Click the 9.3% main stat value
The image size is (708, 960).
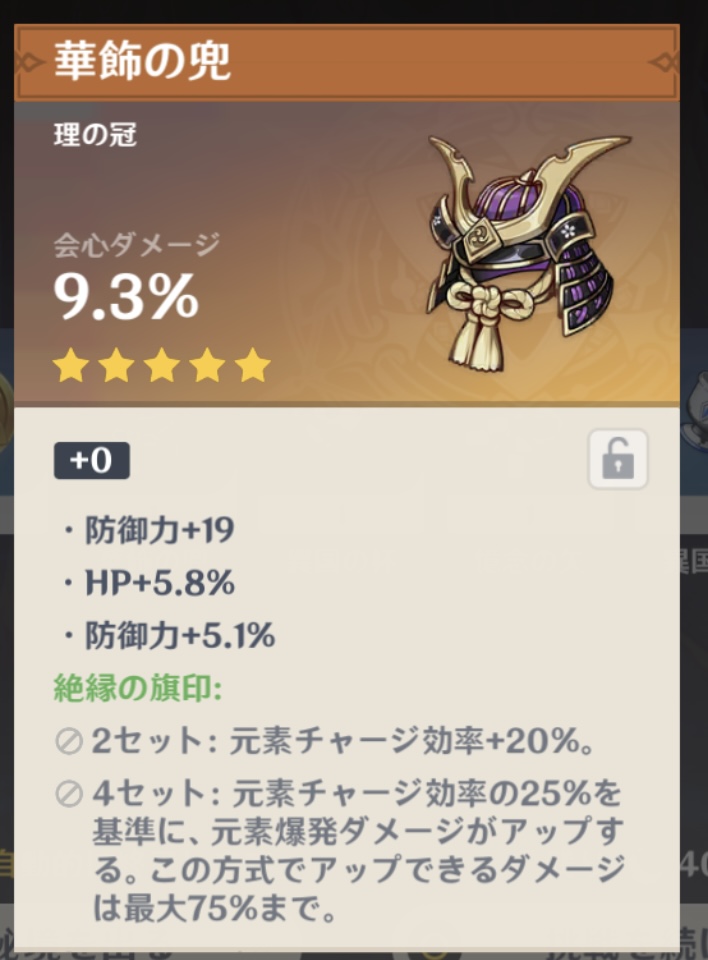point(126,297)
